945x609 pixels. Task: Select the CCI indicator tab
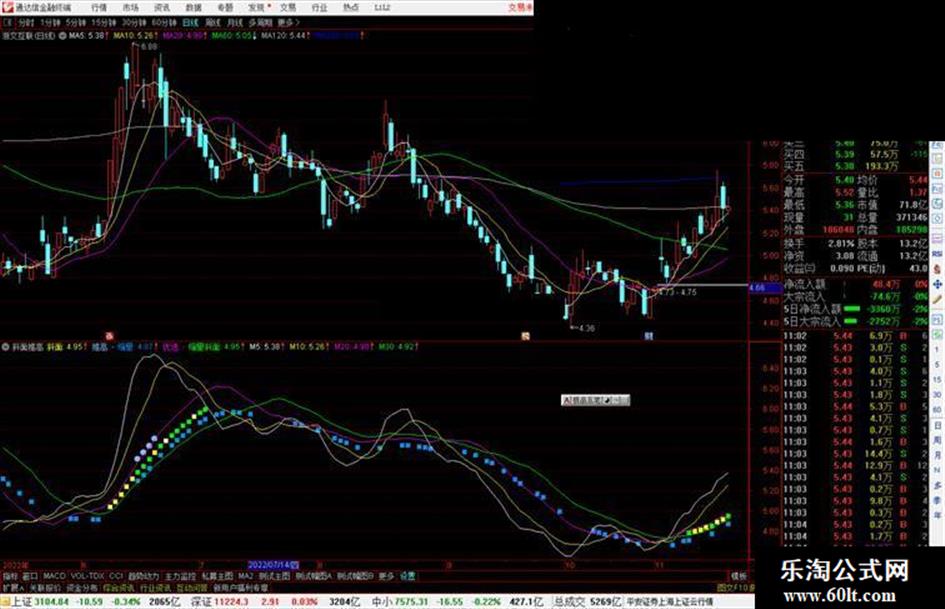(116, 576)
